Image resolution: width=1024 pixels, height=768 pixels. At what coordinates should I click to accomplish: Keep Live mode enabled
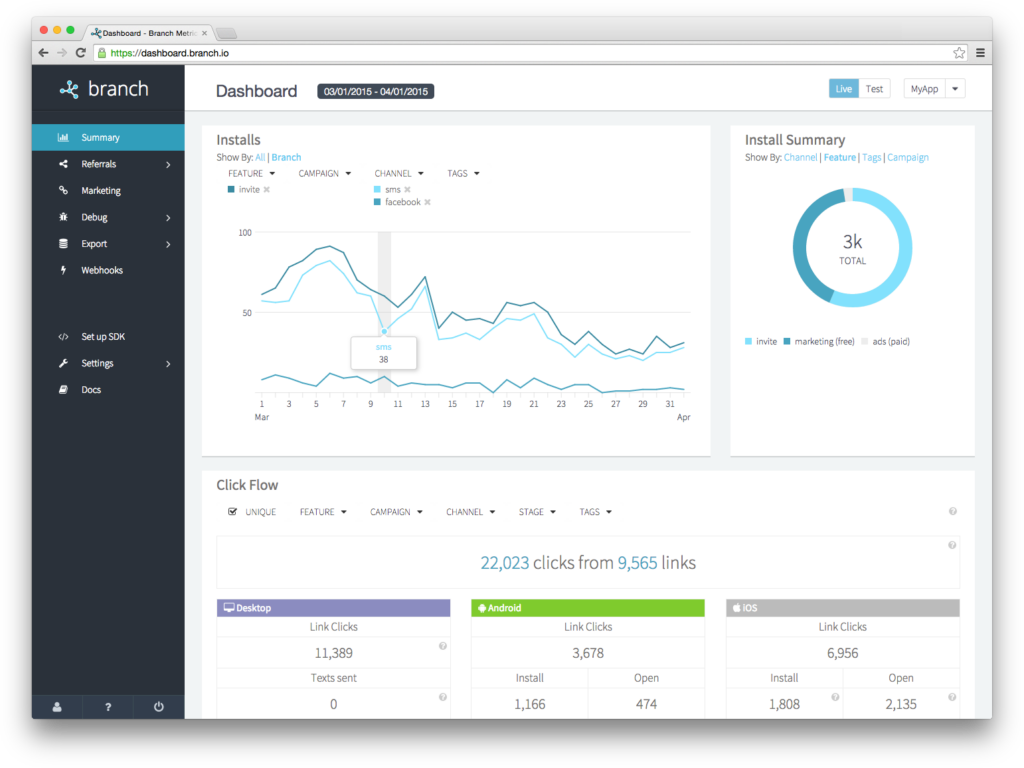(843, 88)
